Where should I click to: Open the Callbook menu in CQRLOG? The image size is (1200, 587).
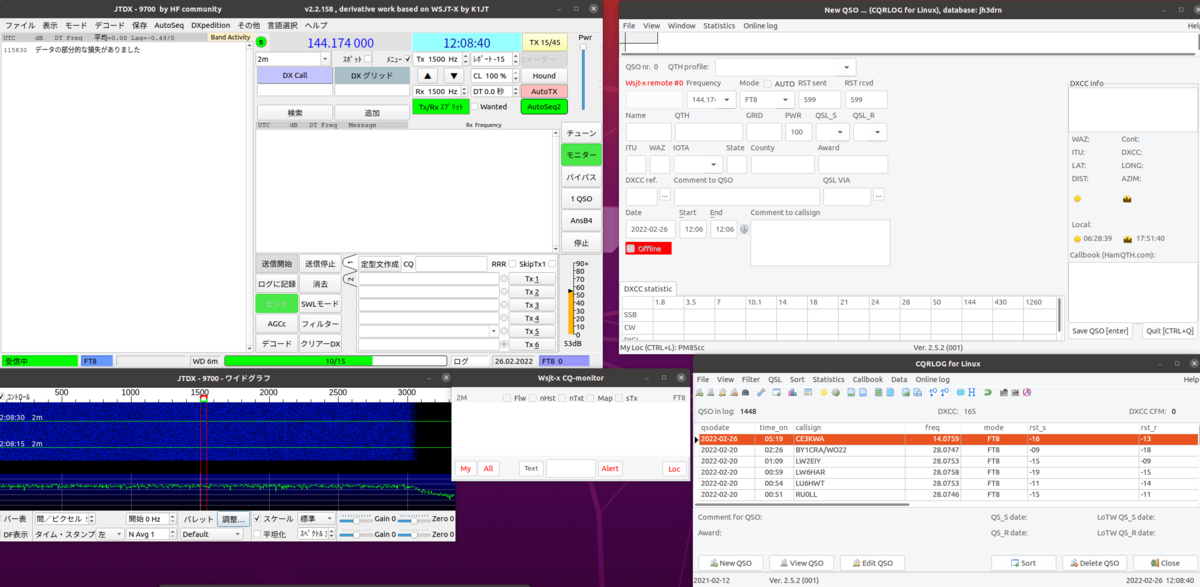point(867,380)
